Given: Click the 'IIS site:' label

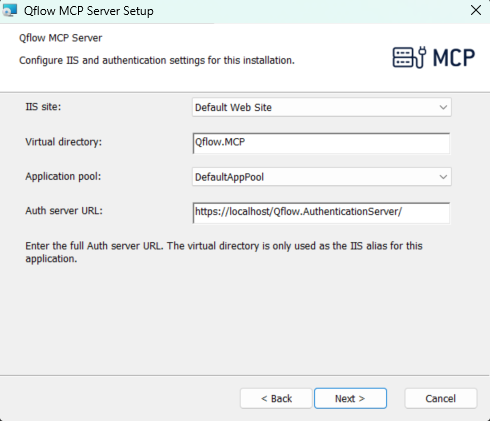Looking at the screenshot, I should (43, 107).
